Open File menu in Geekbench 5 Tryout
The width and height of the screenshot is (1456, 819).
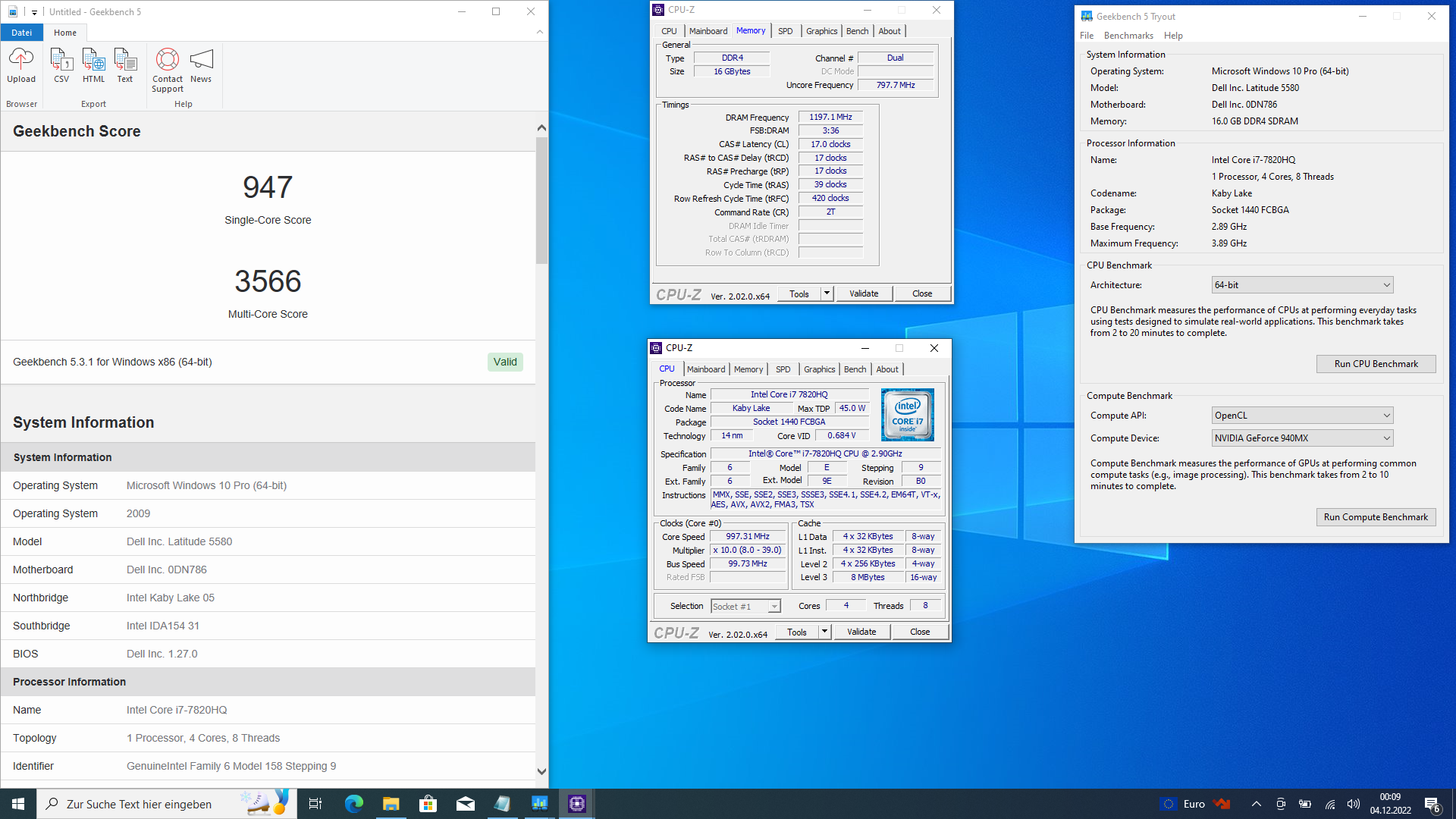coord(1087,36)
